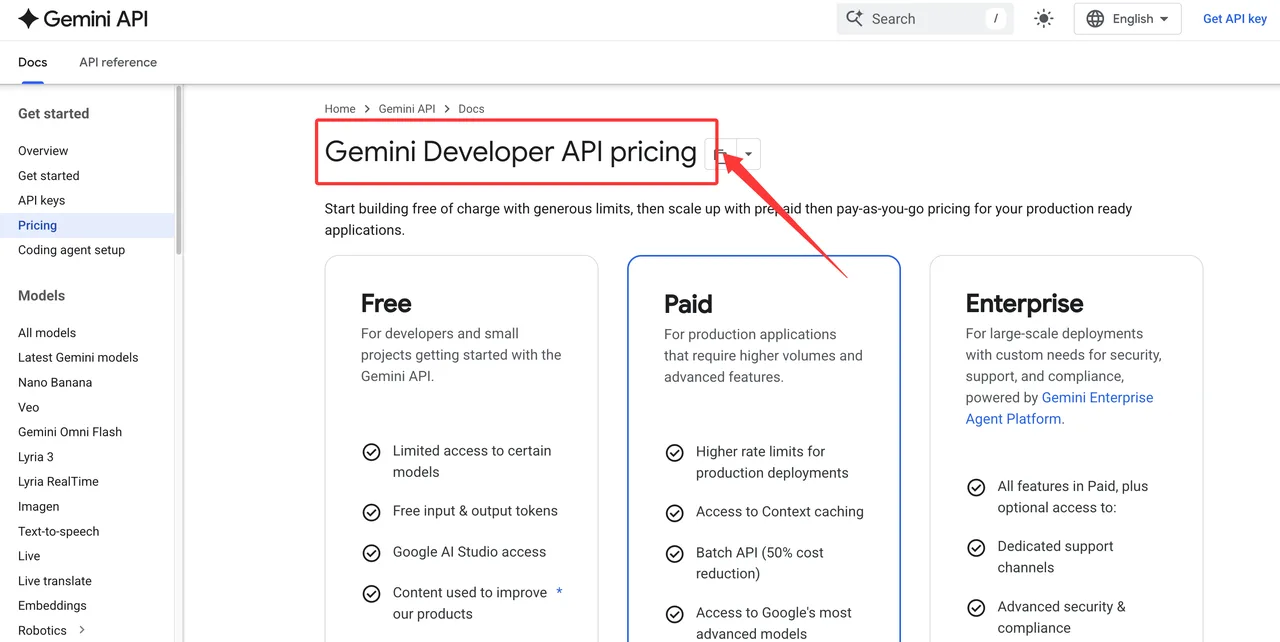This screenshot has width=1280, height=642.
Task: Expand the Robotics sidebar chevron
Action: pyautogui.click(x=82, y=630)
